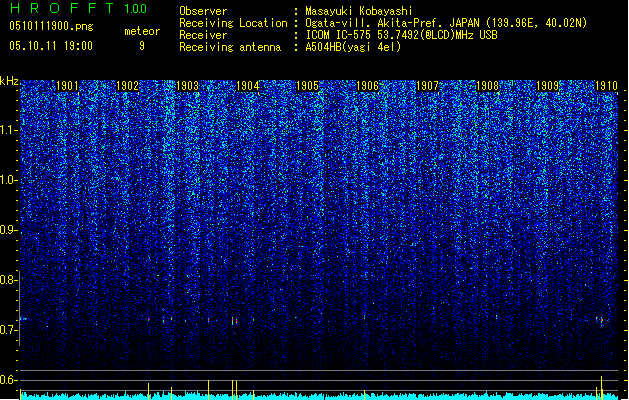Click the 1907 time marker
Viewport: 629px width, 400px height.
(427, 86)
